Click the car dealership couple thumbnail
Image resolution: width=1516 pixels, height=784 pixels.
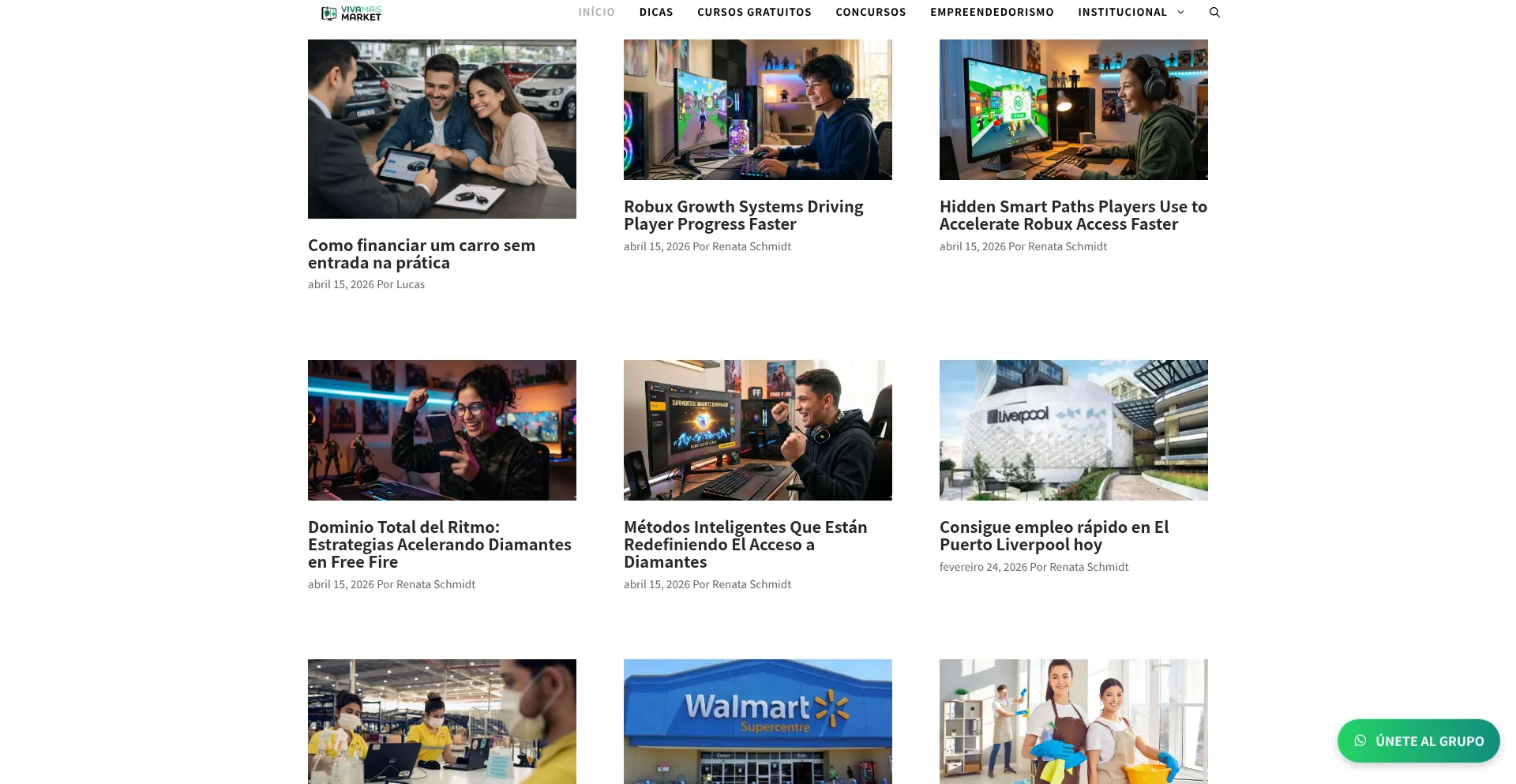pyautogui.click(x=442, y=129)
